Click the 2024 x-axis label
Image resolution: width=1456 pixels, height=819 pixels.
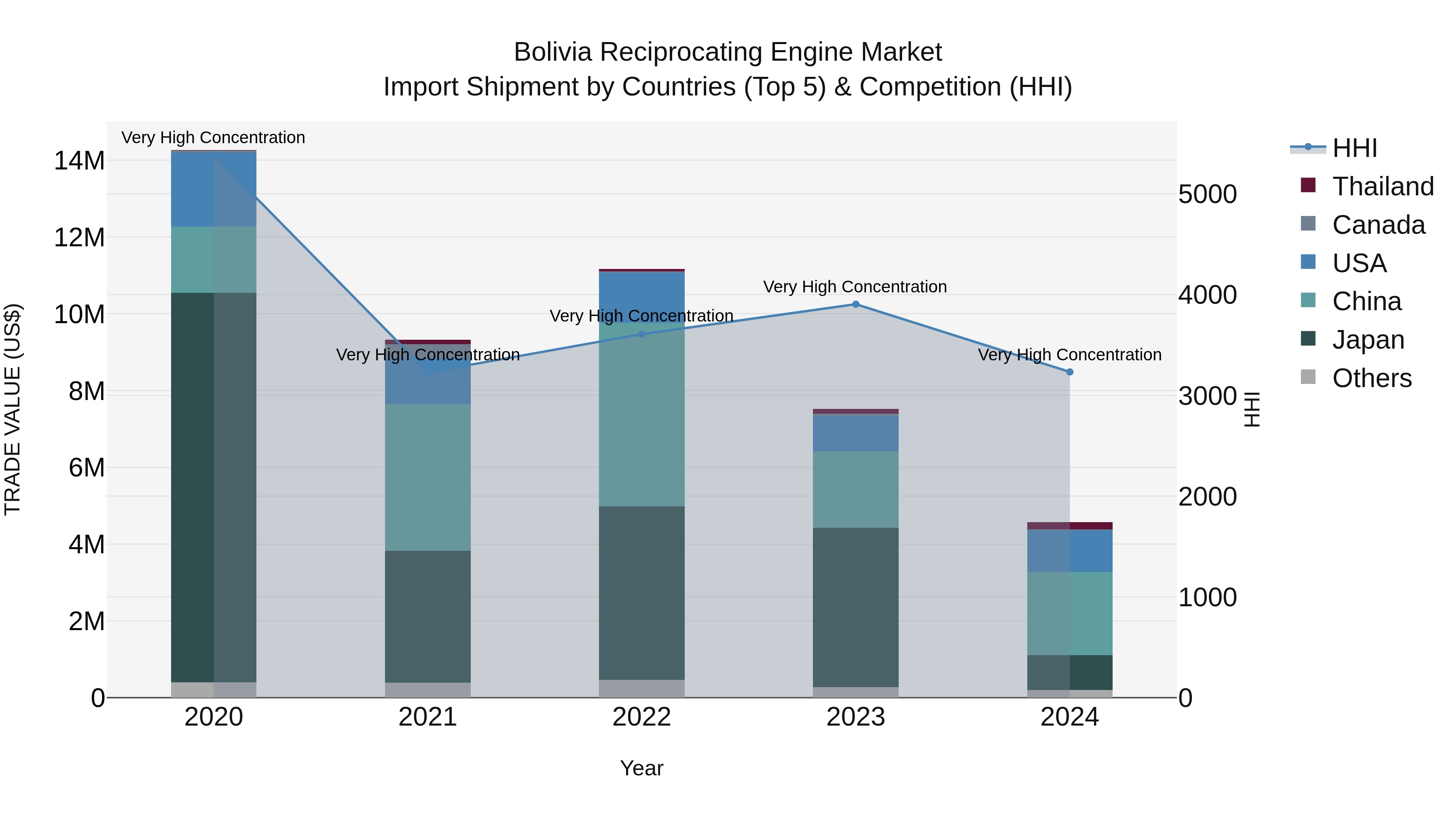pos(1069,717)
